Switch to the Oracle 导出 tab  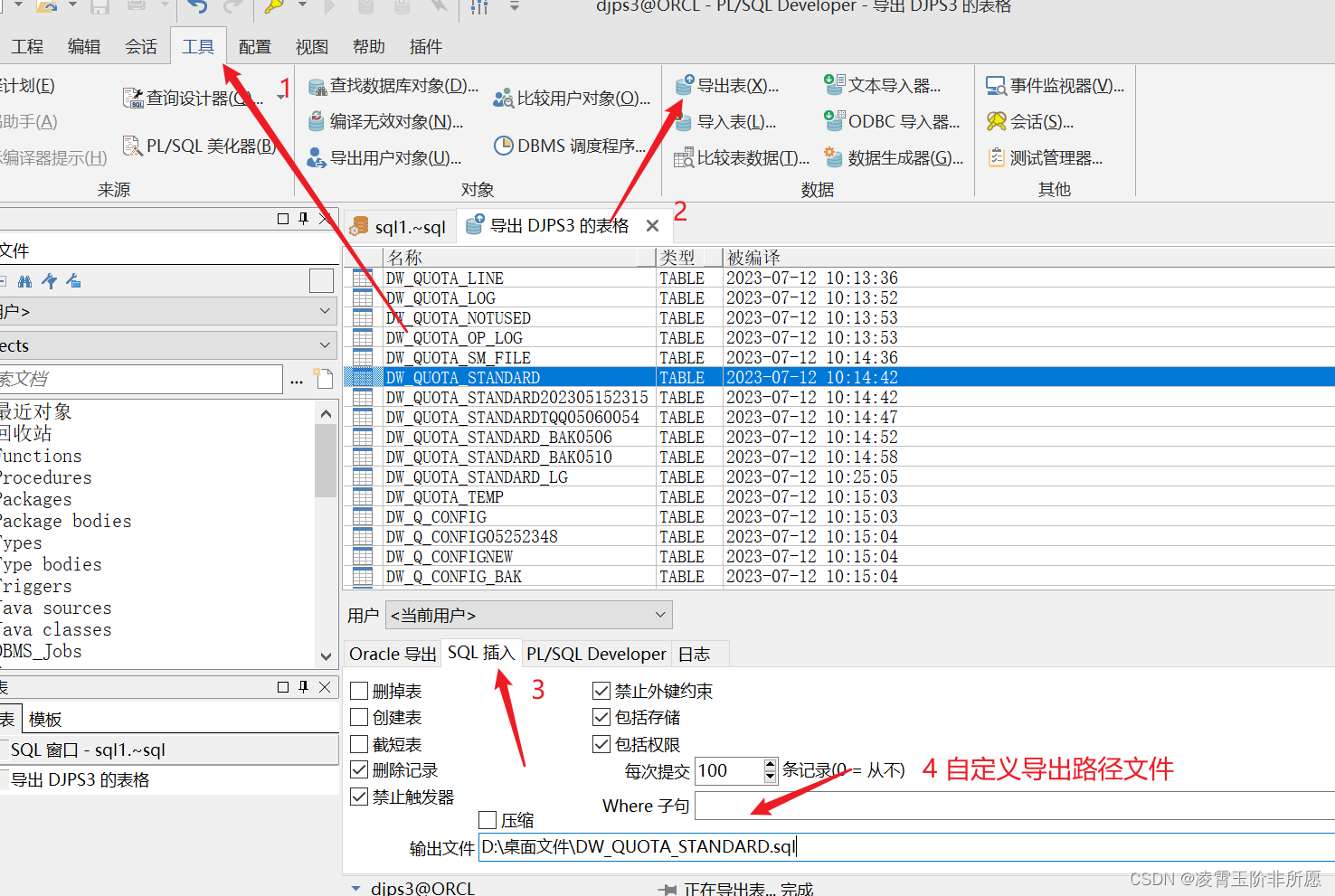(393, 654)
